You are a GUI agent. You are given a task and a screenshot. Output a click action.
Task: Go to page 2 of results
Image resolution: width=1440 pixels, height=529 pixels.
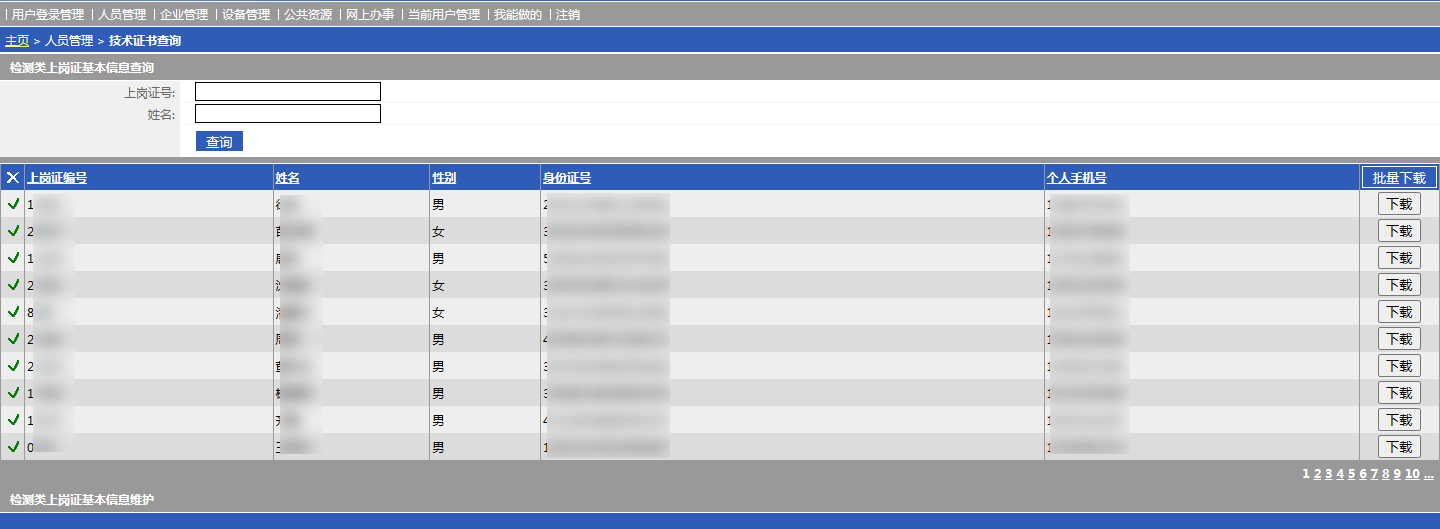click(1318, 474)
